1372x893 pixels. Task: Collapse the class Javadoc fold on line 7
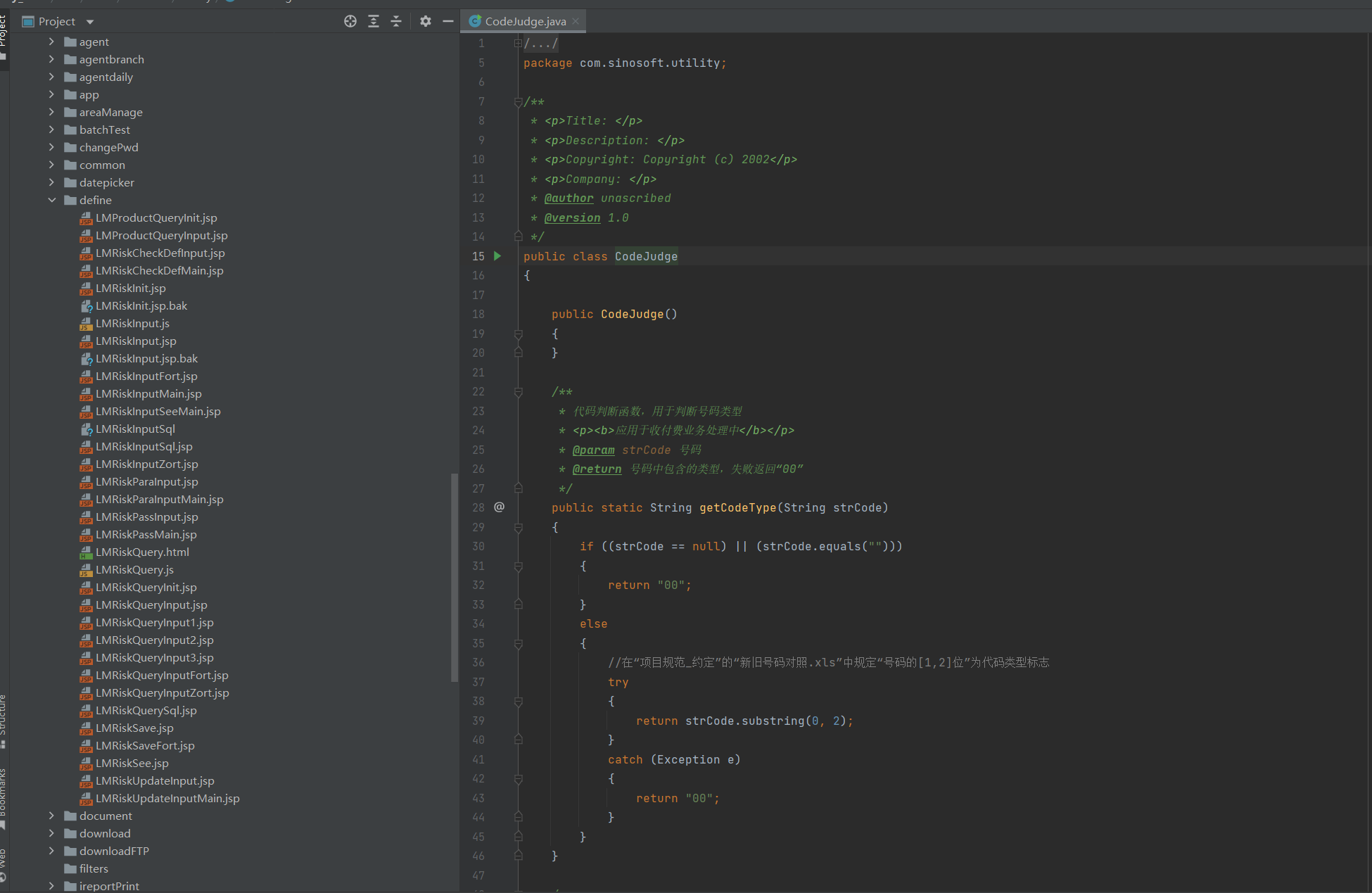click(518, 102)
